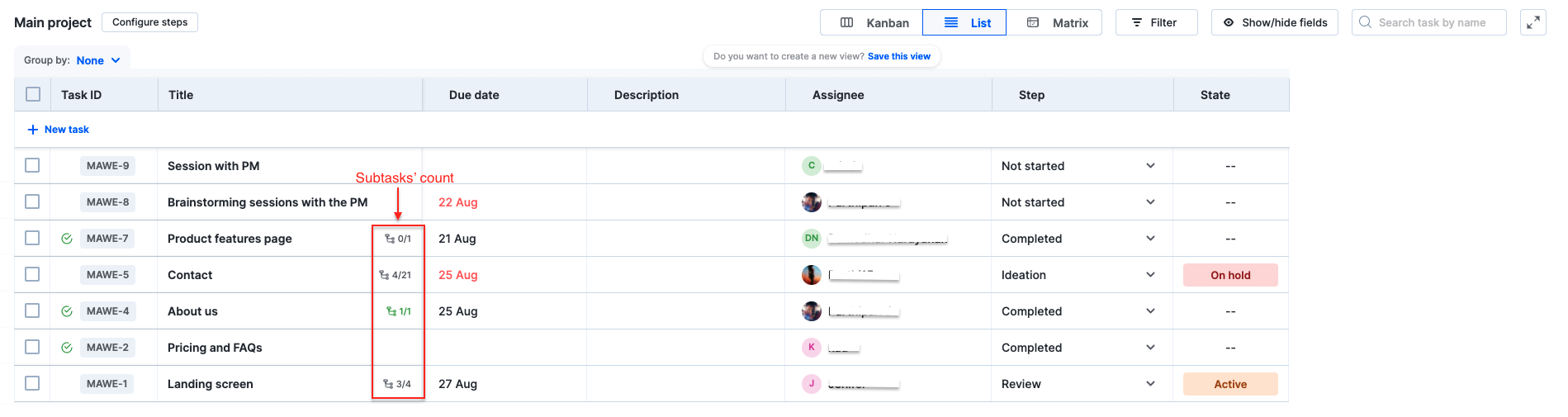Click the plus icon beside New task

pos(33,130)
